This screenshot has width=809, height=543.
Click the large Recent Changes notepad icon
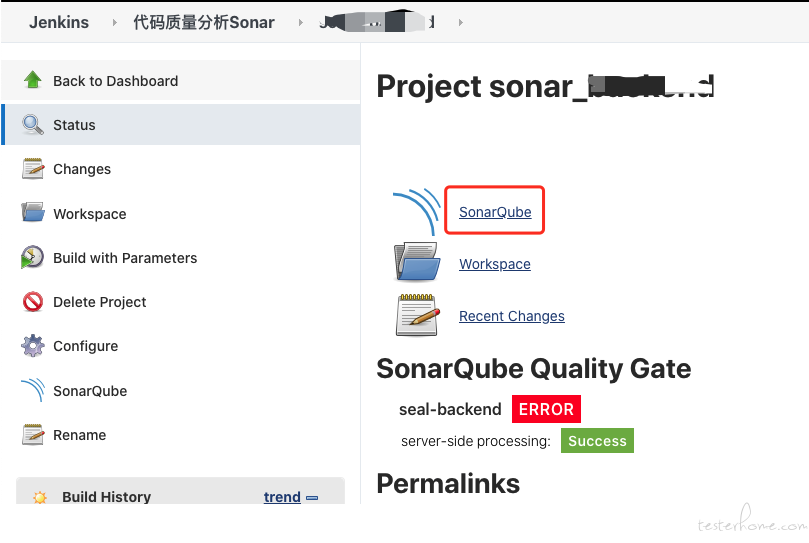coord(417,315)
